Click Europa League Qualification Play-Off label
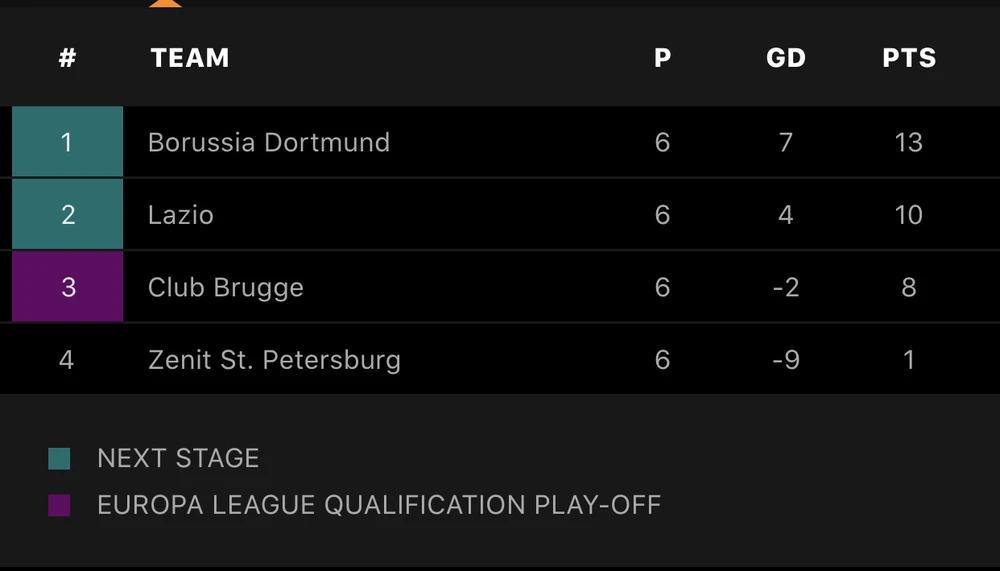The image size is (1000, 571). click(379, 505)
